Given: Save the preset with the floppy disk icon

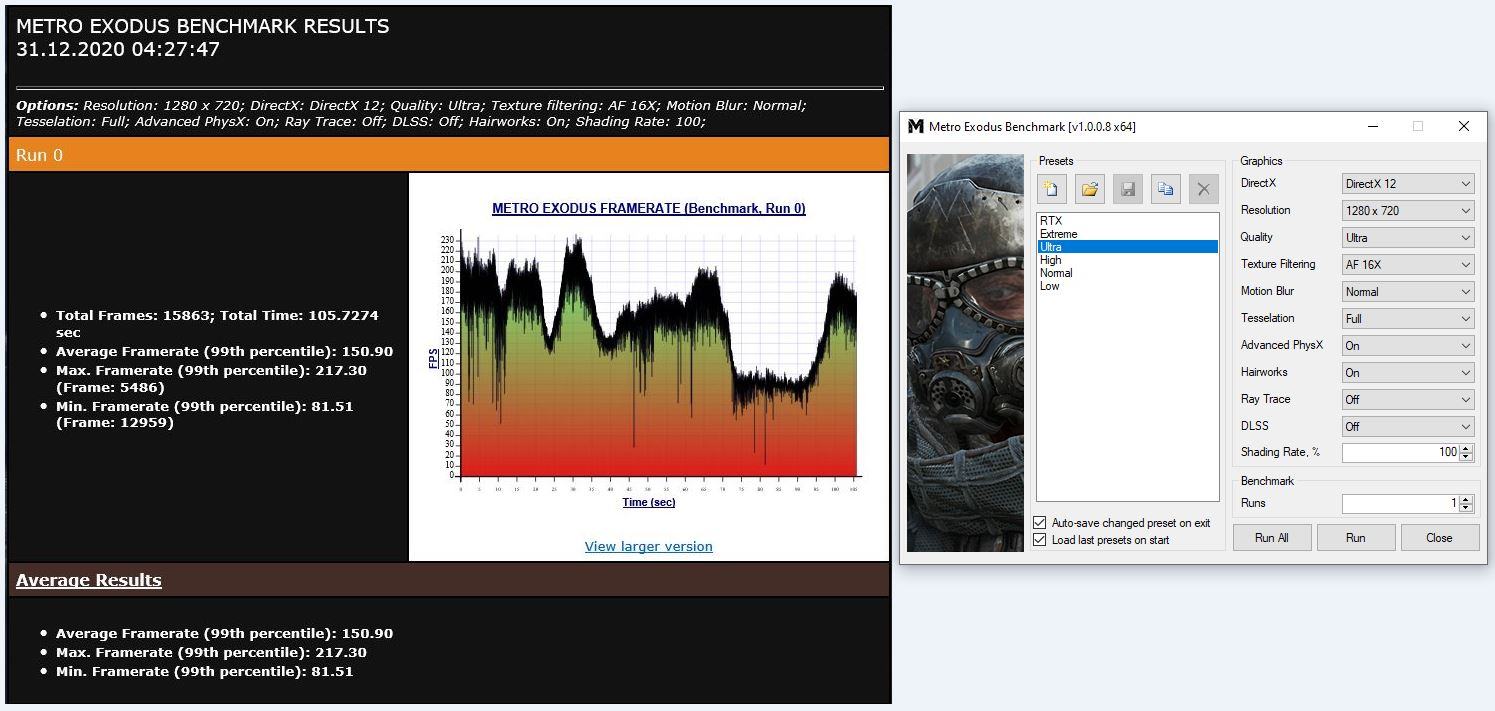Looking at the screenshot, I should (1128, 189).
